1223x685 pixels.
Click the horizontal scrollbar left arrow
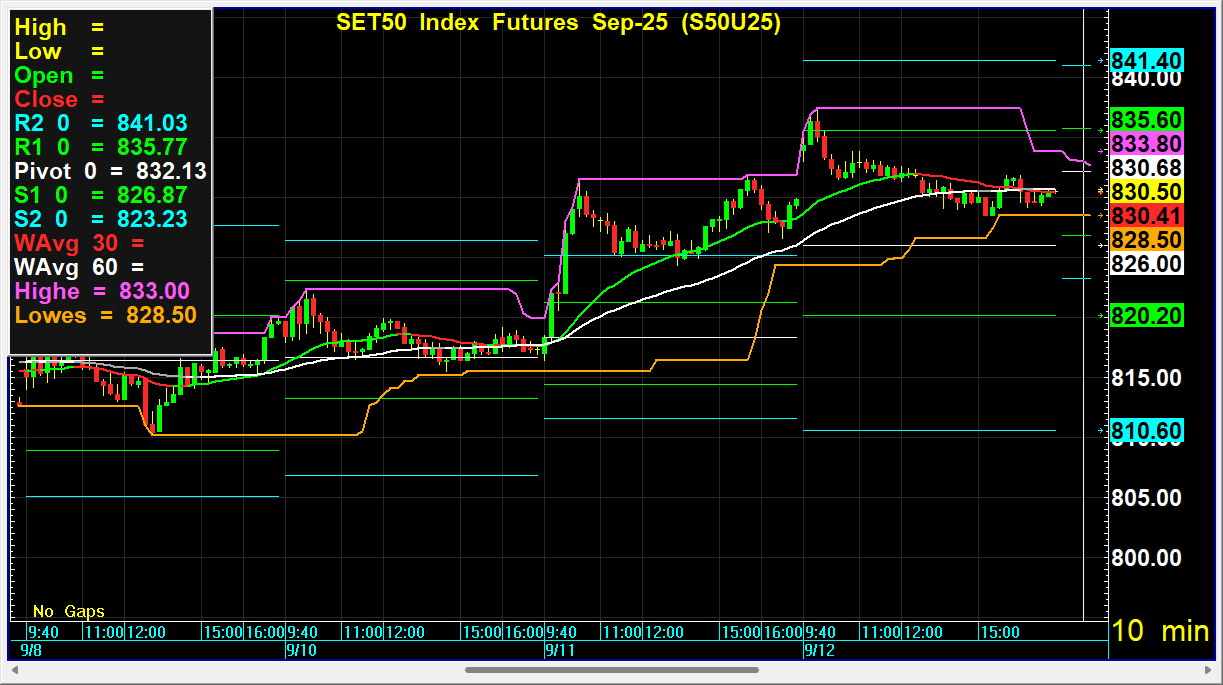(x=14, y=669)
